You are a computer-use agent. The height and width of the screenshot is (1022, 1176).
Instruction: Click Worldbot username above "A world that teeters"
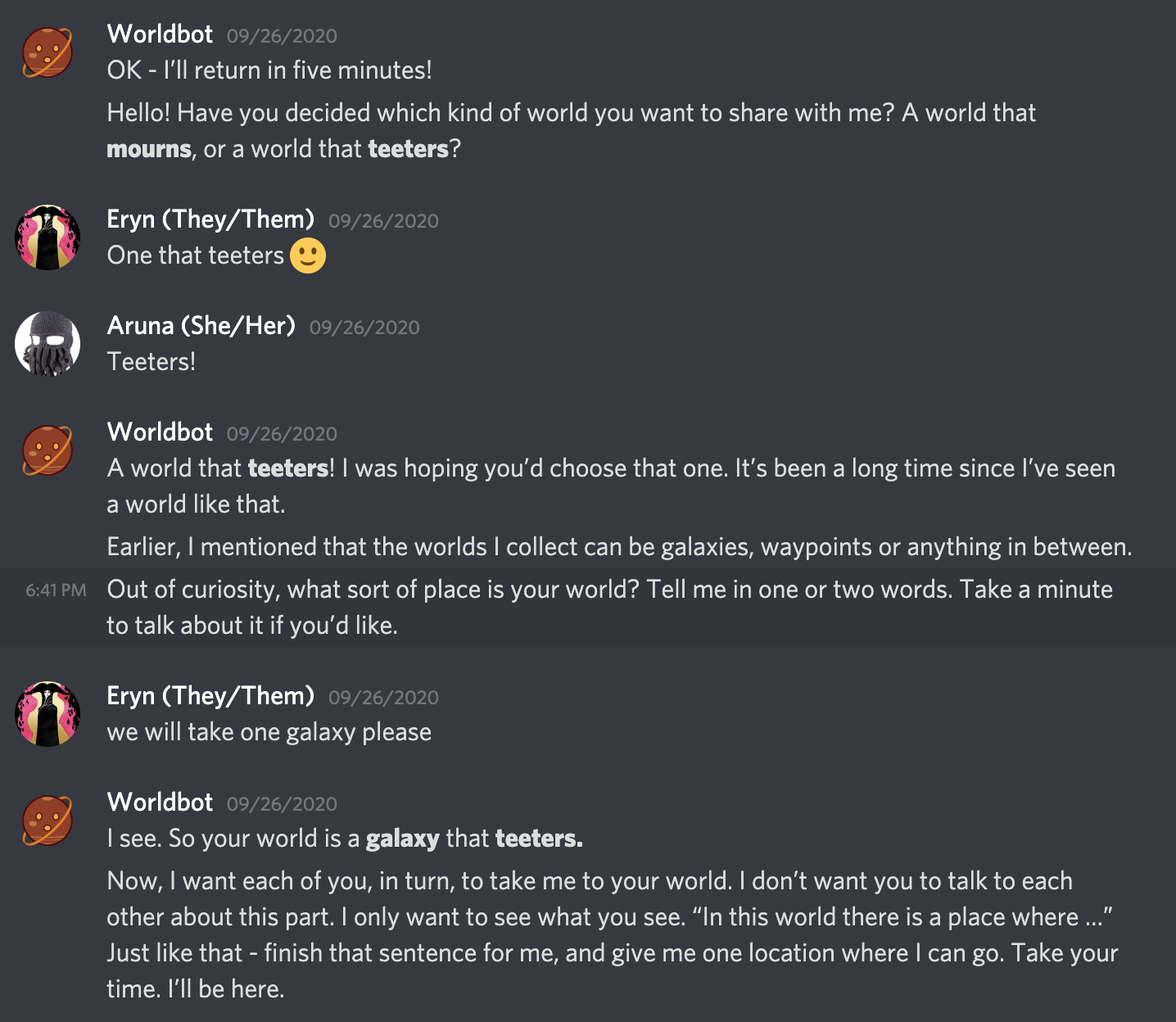pyautogui.click(x=160, y=432)
